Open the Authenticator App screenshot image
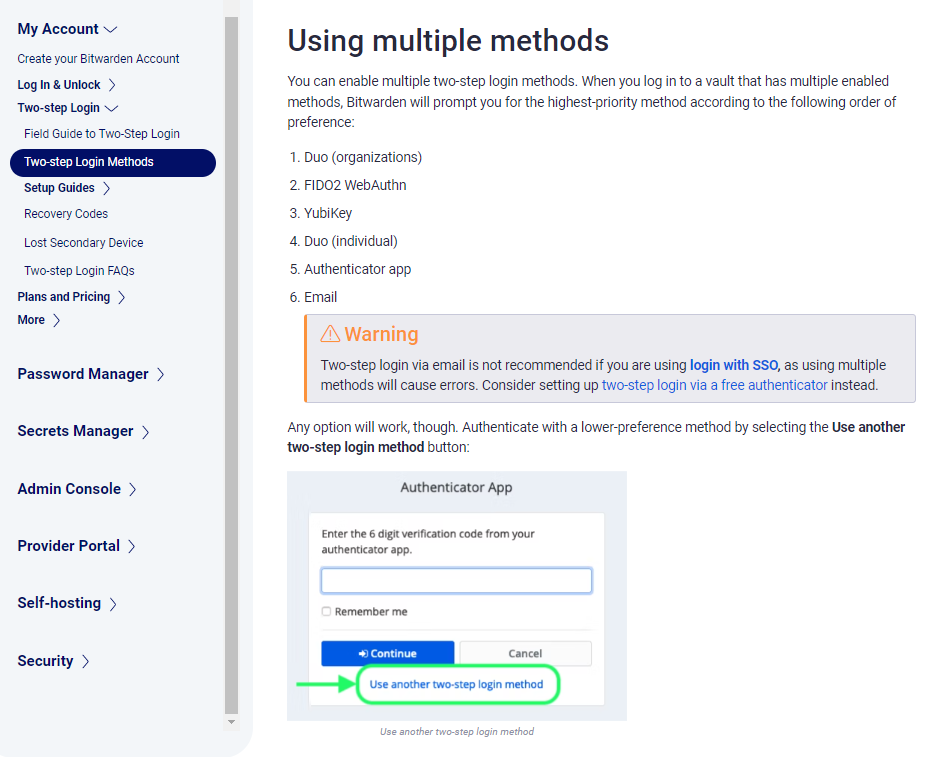This screenshot has height=757, width=950. (457, 596)
